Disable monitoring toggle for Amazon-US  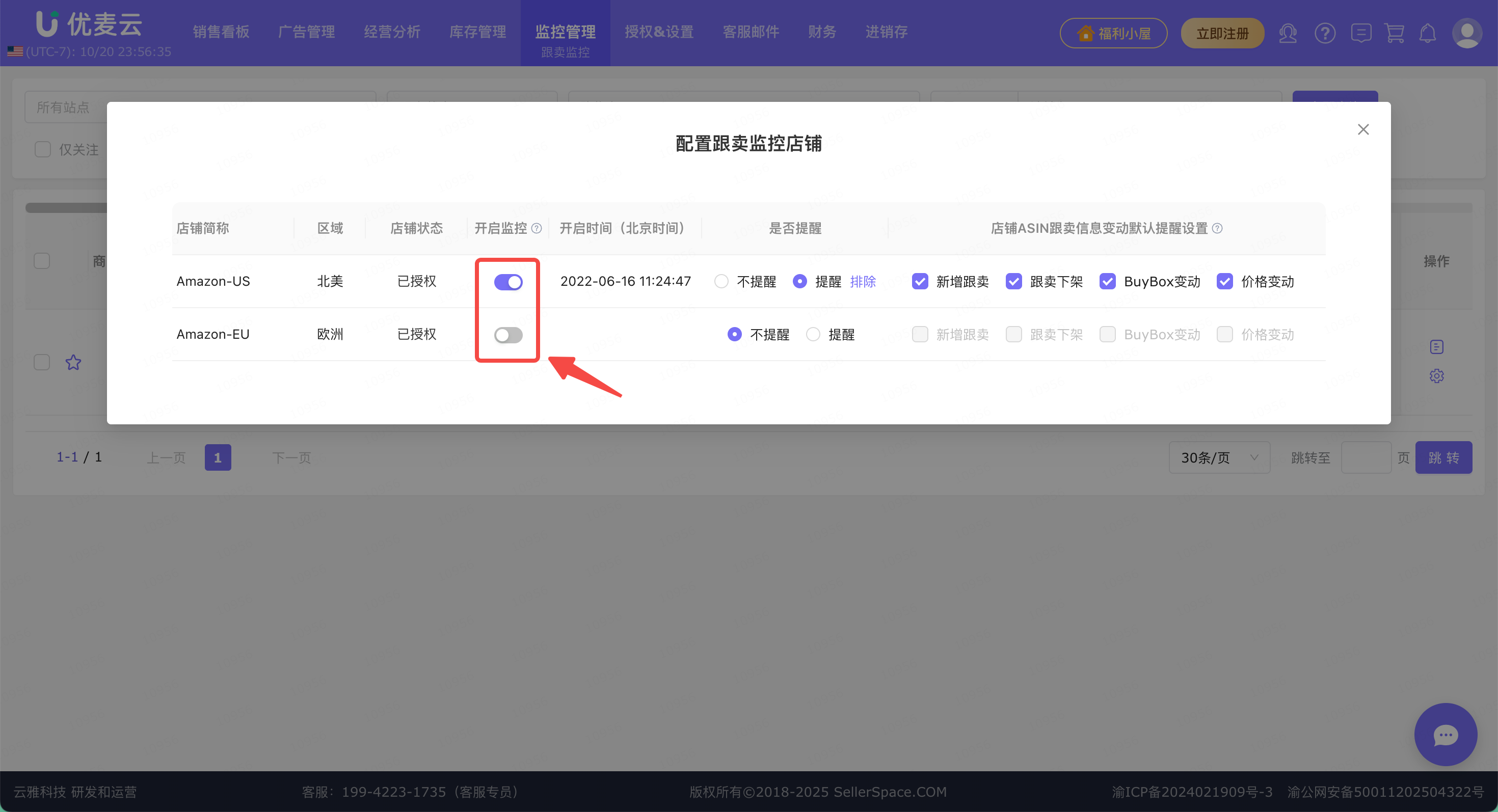[x=507, y=282]
